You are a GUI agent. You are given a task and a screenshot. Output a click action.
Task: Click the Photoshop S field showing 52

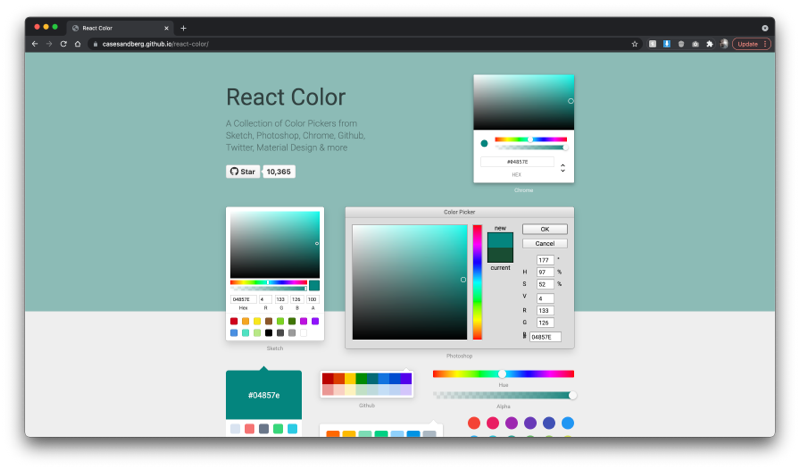click(545, 284)
